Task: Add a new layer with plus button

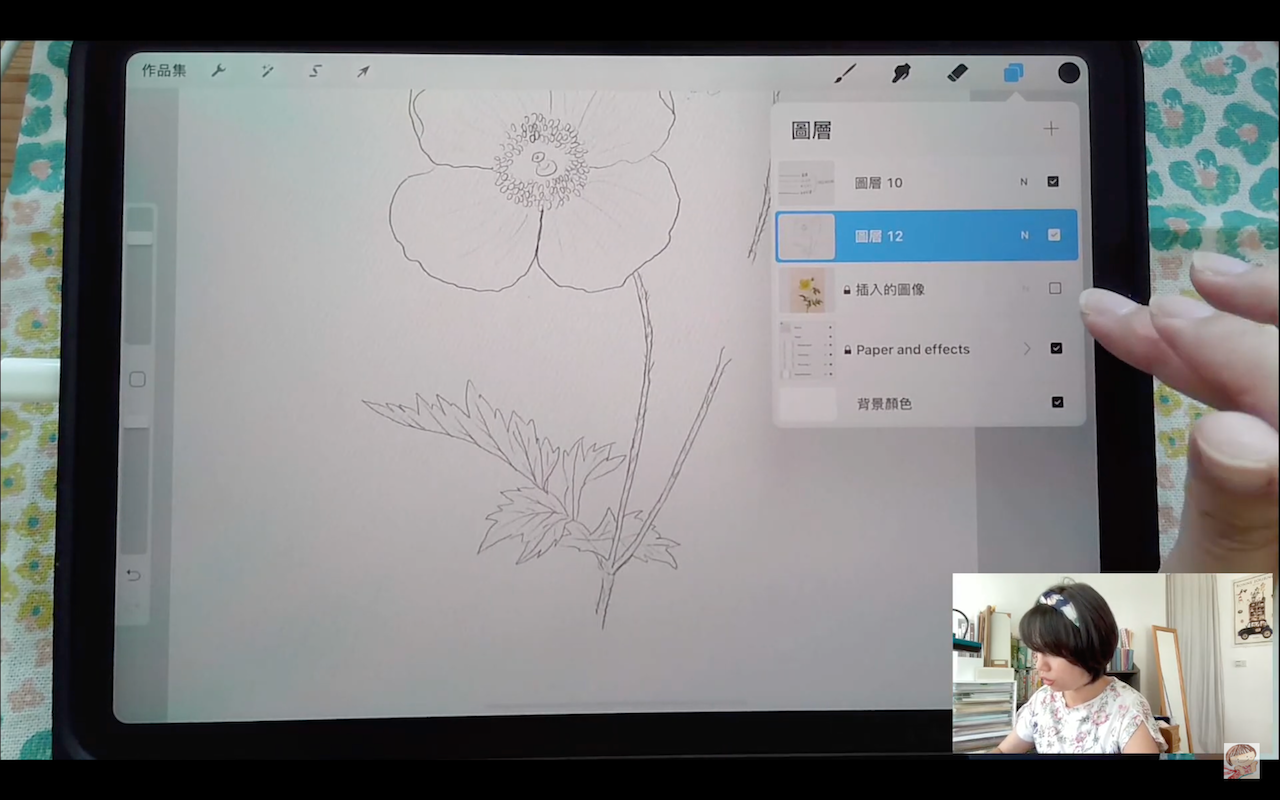Action: [x=1051, y=128]
